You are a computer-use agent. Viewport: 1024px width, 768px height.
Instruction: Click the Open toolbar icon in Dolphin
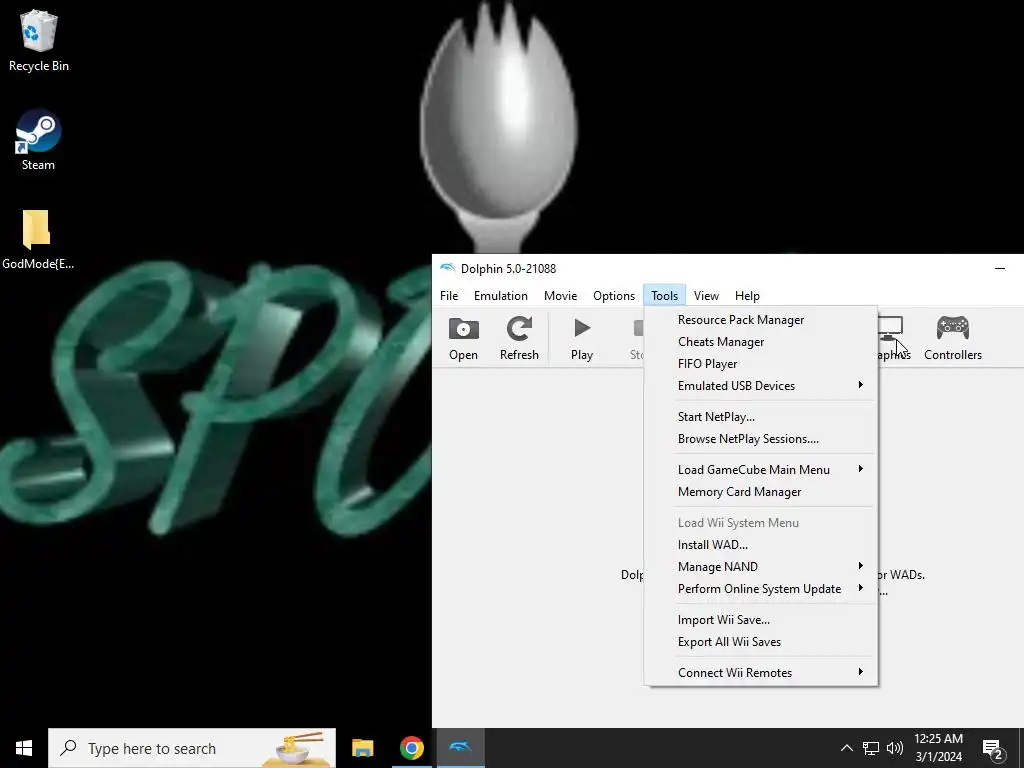click(x=463, y=338)
